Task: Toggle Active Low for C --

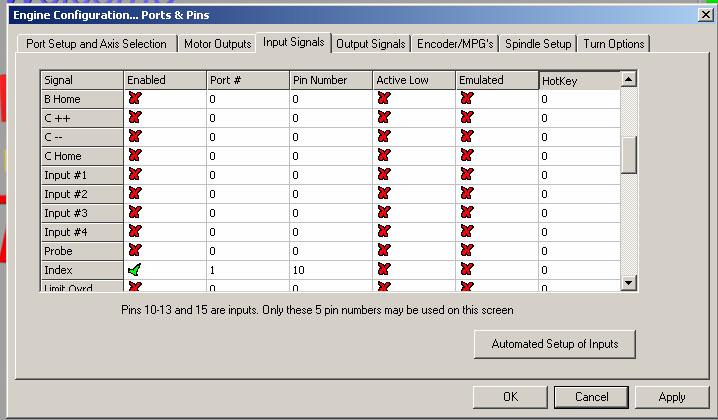Action: (384, 136)
